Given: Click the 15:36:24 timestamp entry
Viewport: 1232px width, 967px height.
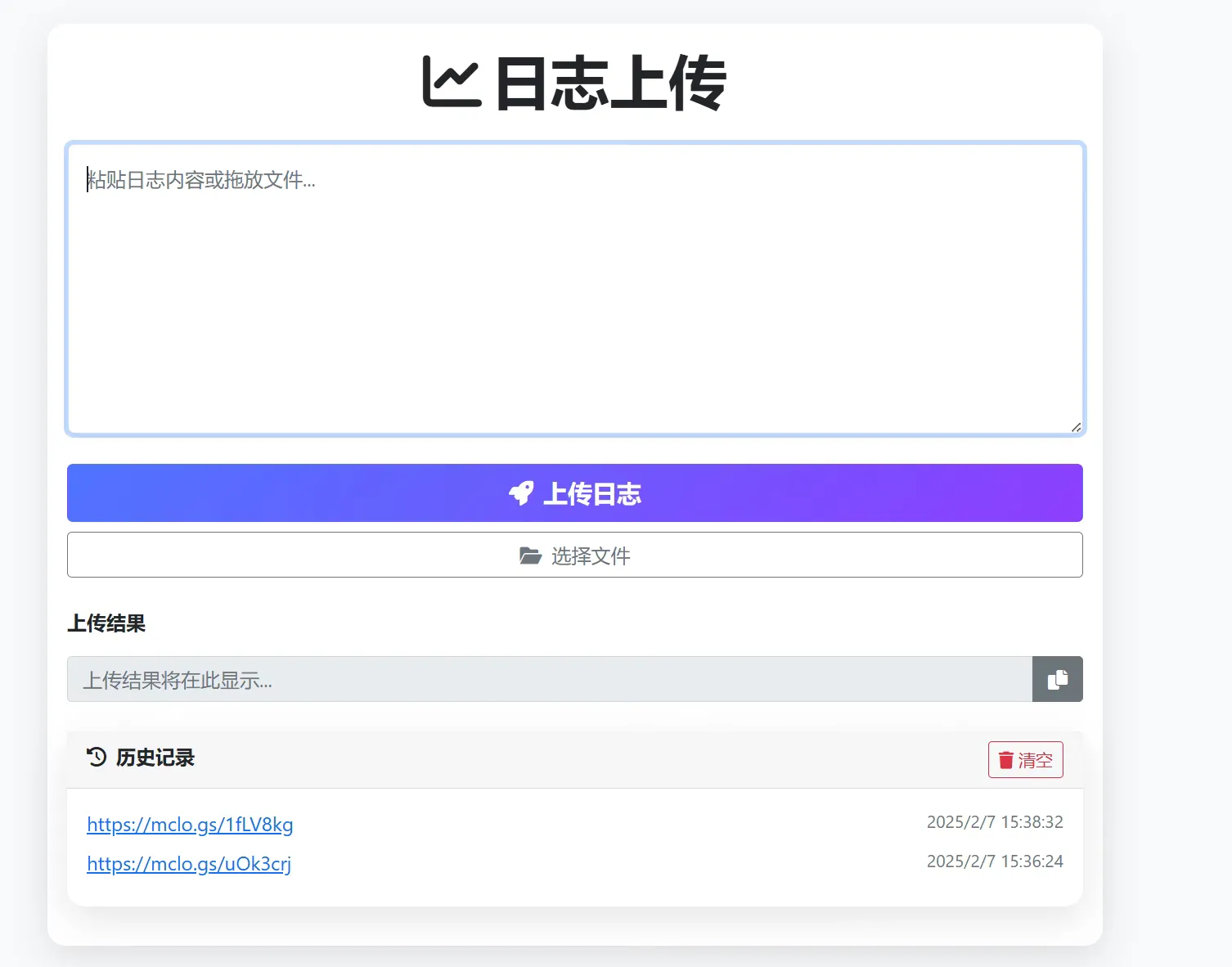Looking at the screenshot, I should [x=994, y=861].
